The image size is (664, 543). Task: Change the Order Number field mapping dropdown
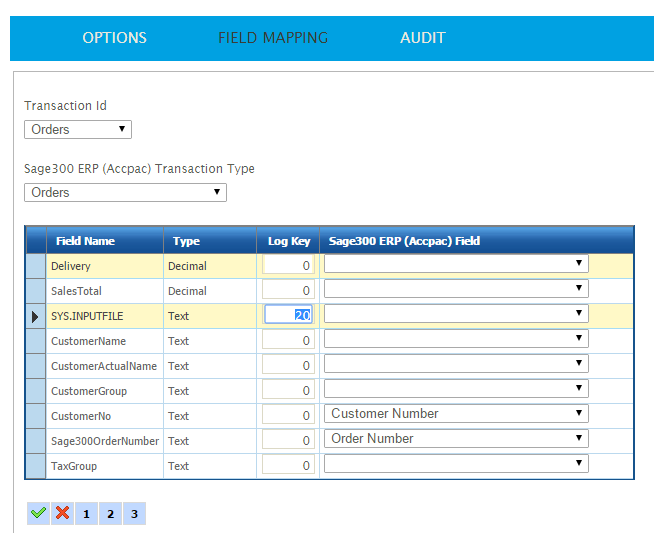coord(456,439)
